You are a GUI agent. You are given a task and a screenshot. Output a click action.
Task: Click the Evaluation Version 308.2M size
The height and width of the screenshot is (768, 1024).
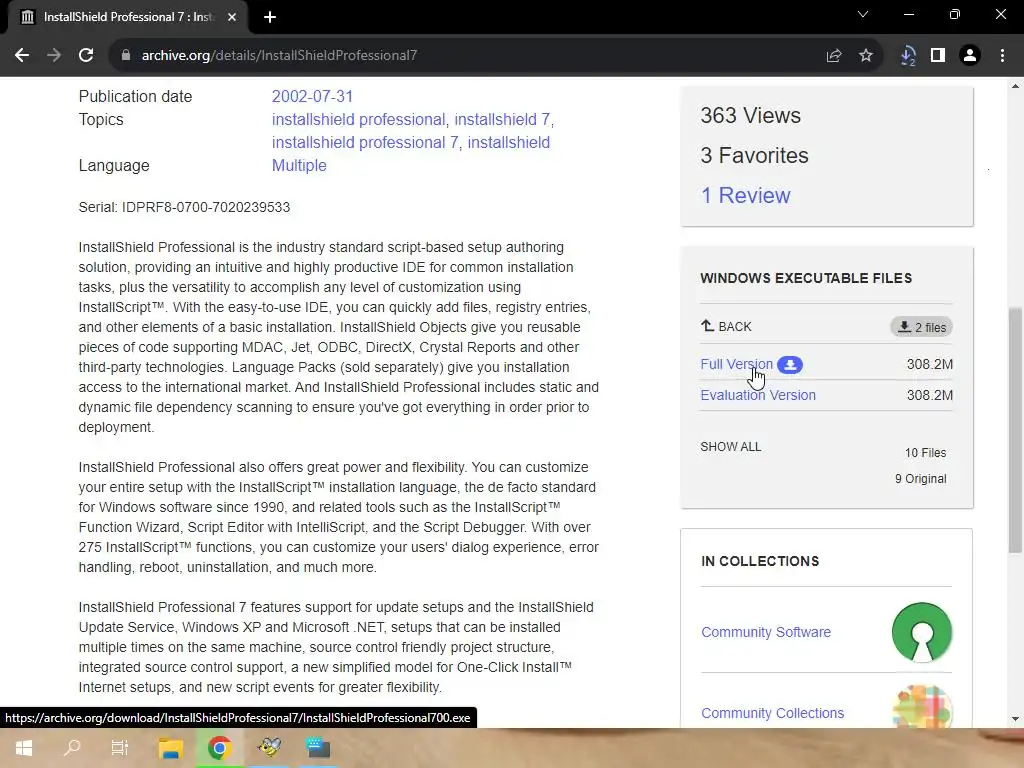(x=929, y=395)
